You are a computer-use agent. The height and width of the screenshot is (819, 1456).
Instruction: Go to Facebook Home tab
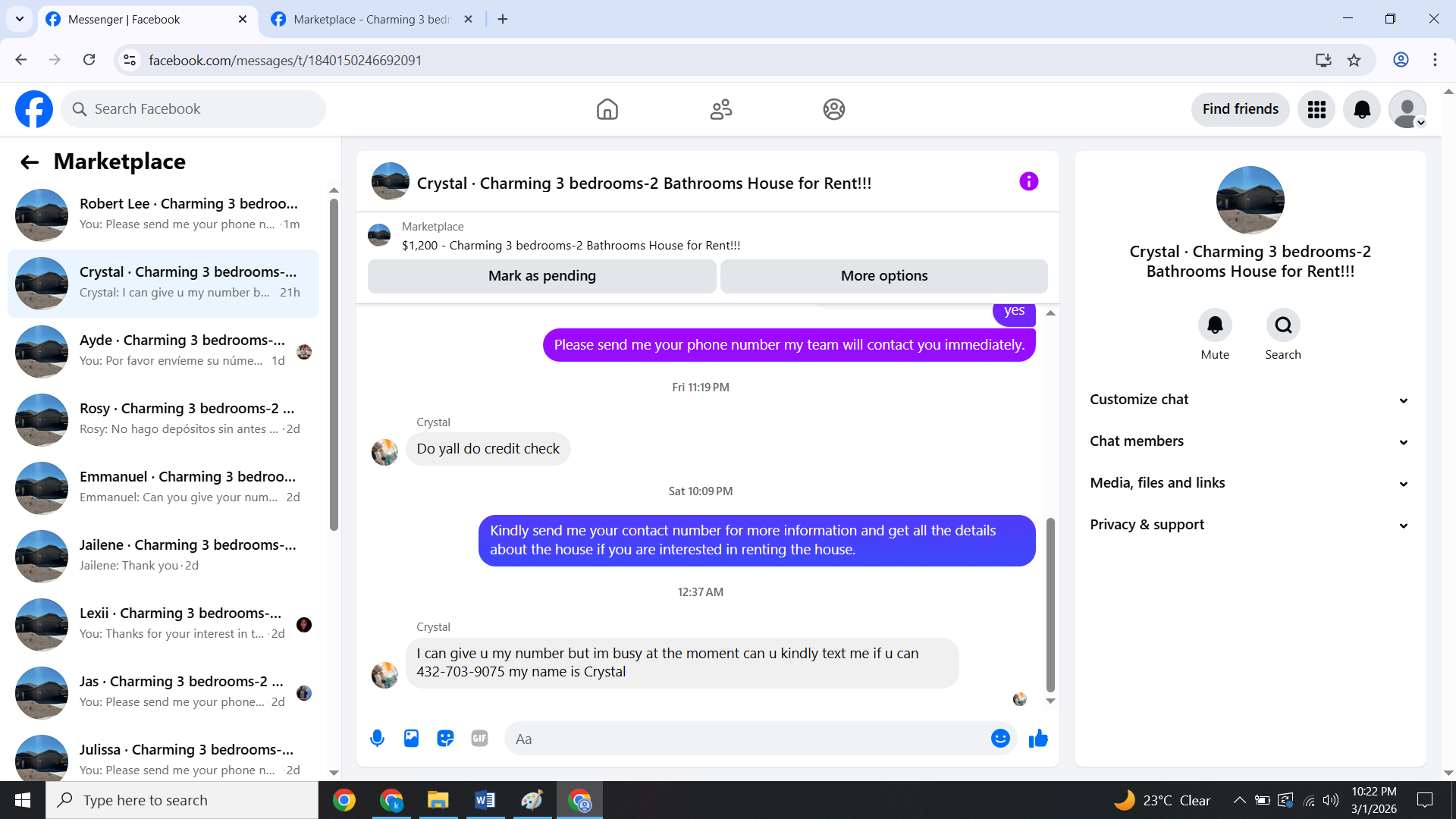point(607,109)
